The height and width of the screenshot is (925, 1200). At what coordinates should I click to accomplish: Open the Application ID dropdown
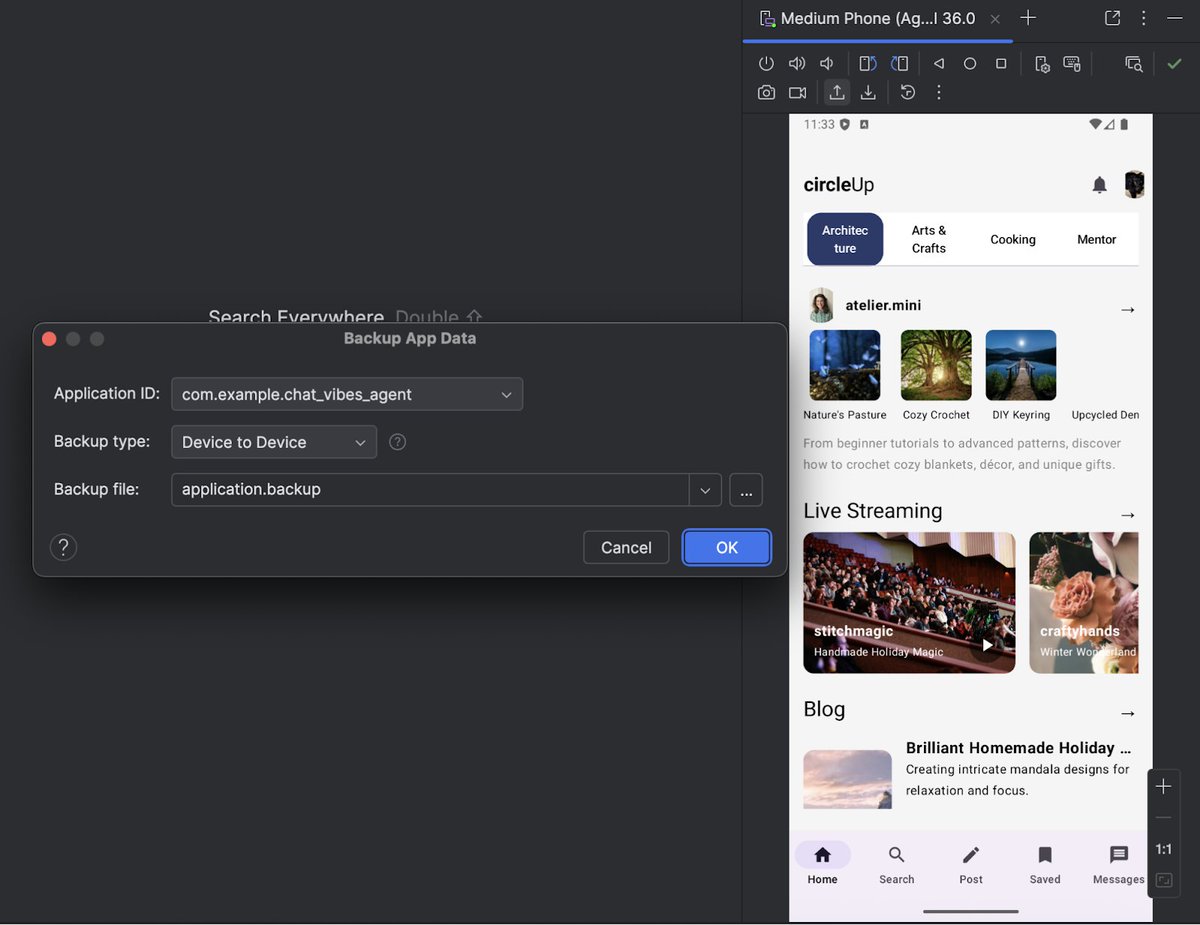(x=507, y=394)
